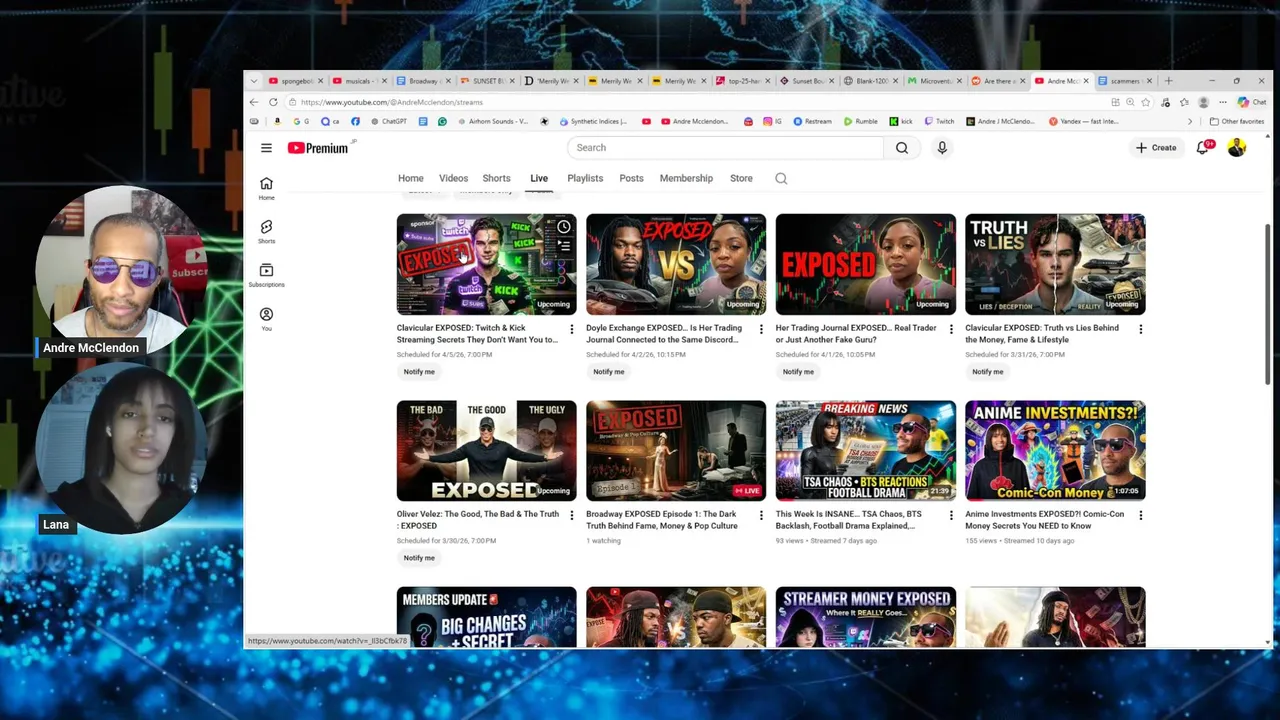Screen dimensions: 1280x720
Task: Open options menu for This Week Is INSANE video
Action: pyautogui.click(x=951, y=516)
